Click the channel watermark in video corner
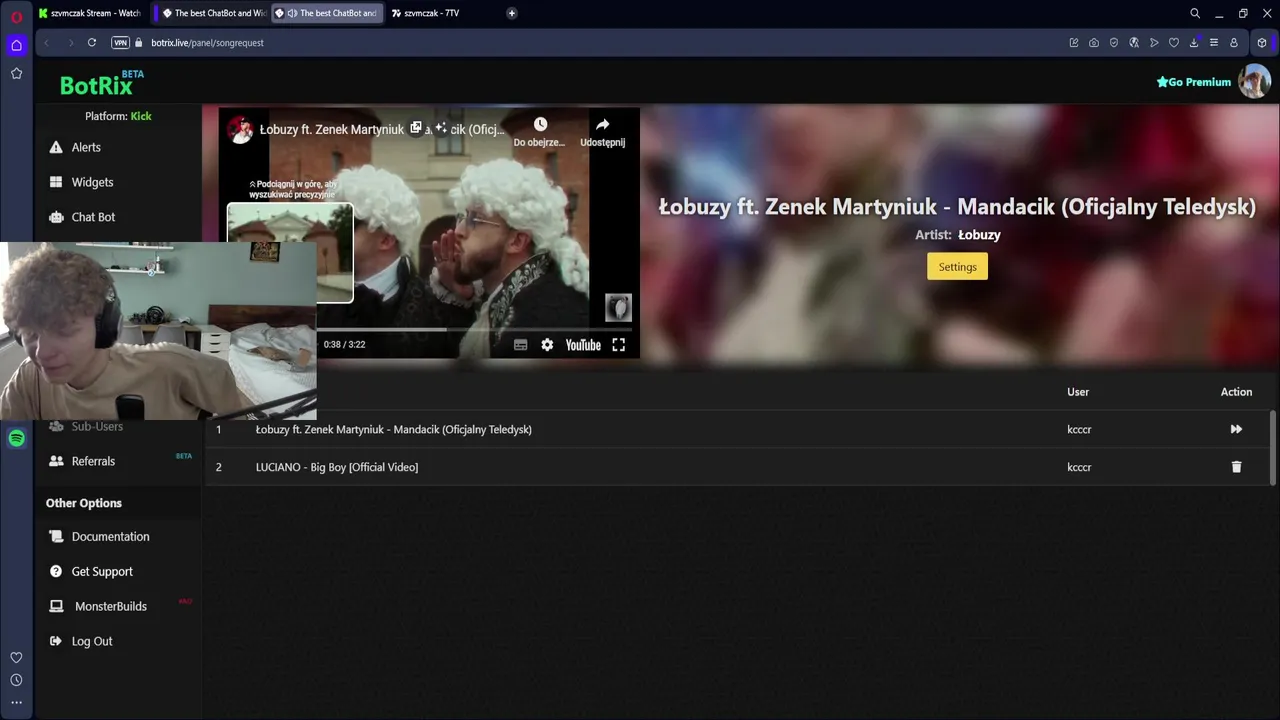Screen dimensions: 1280x720 click(x=618, y=307)
